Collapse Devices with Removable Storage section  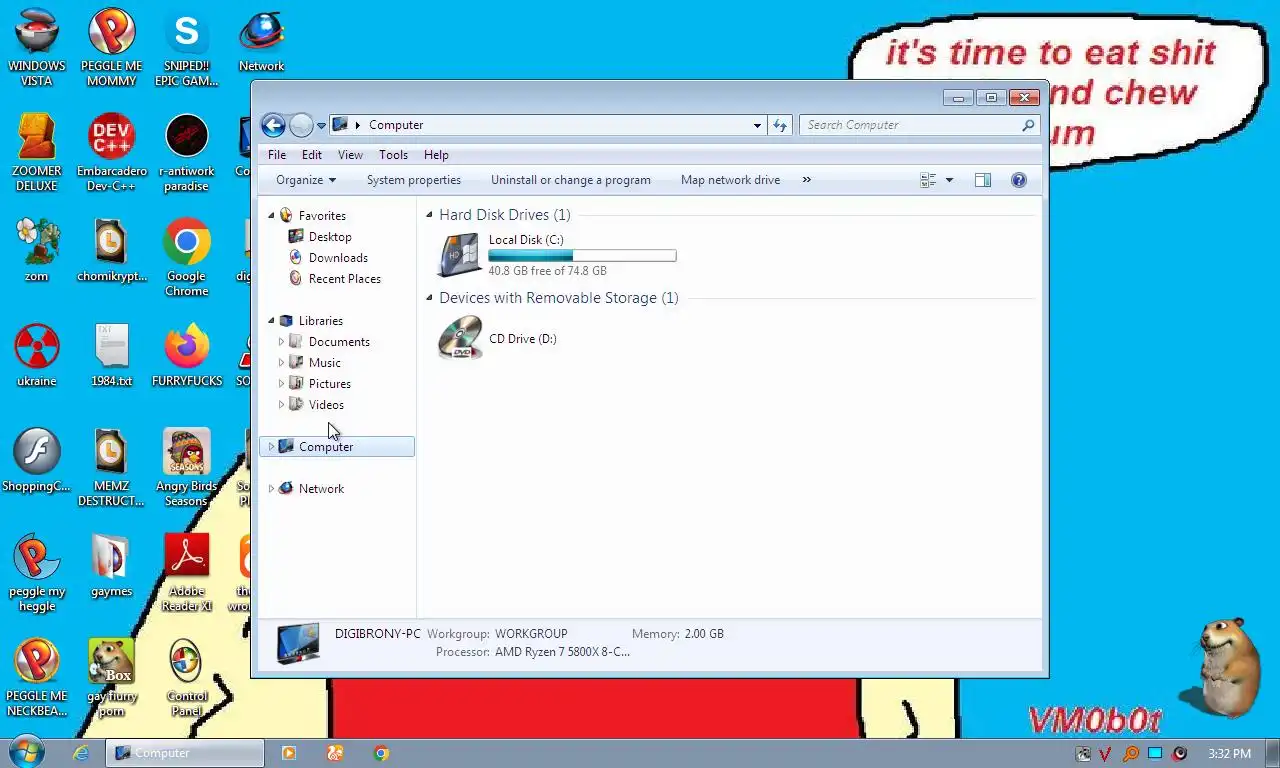[x=430, y=298]
